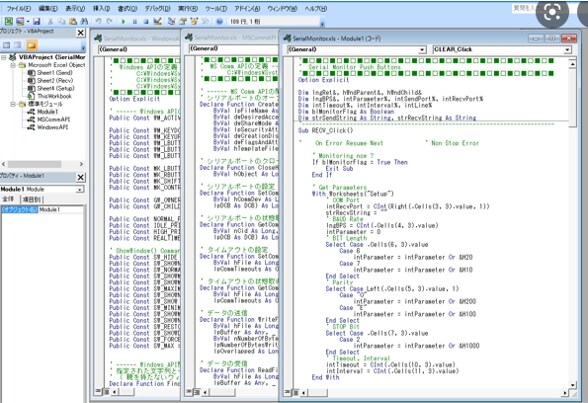Open (General) dropdown in MSCommAPI window
The height and width of the screenshot is (403, 588).
(234, 48)
